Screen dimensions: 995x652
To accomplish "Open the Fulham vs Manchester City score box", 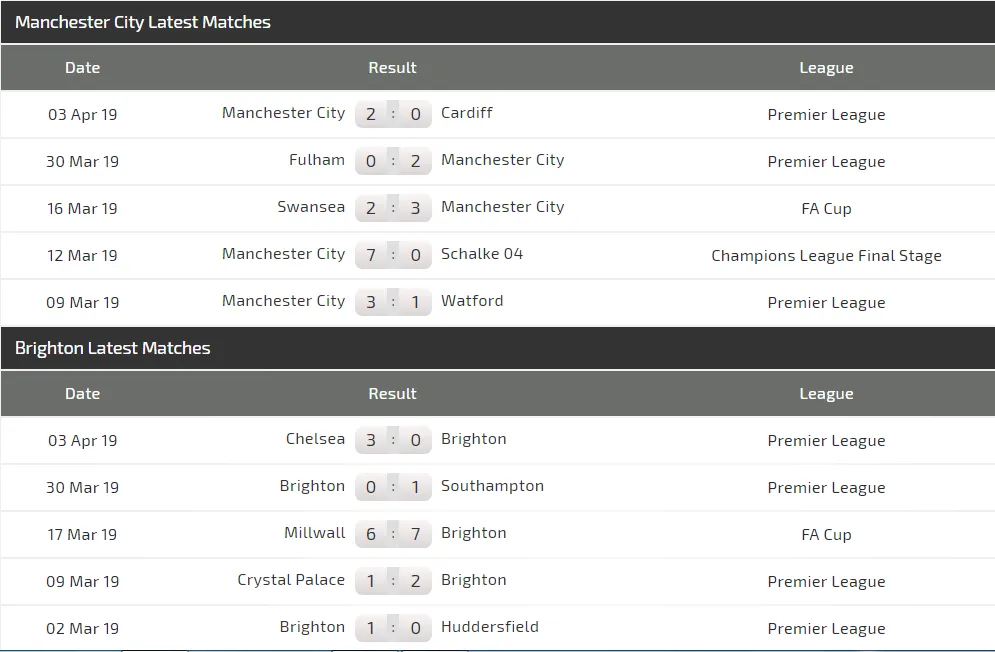I will 393,160.
